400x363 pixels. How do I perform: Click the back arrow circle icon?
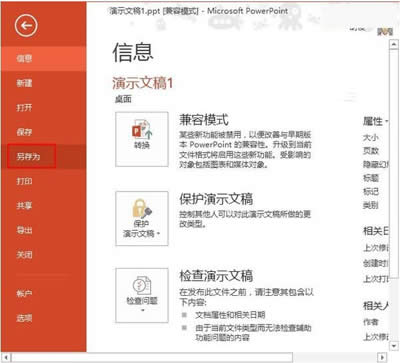[26, 26]
